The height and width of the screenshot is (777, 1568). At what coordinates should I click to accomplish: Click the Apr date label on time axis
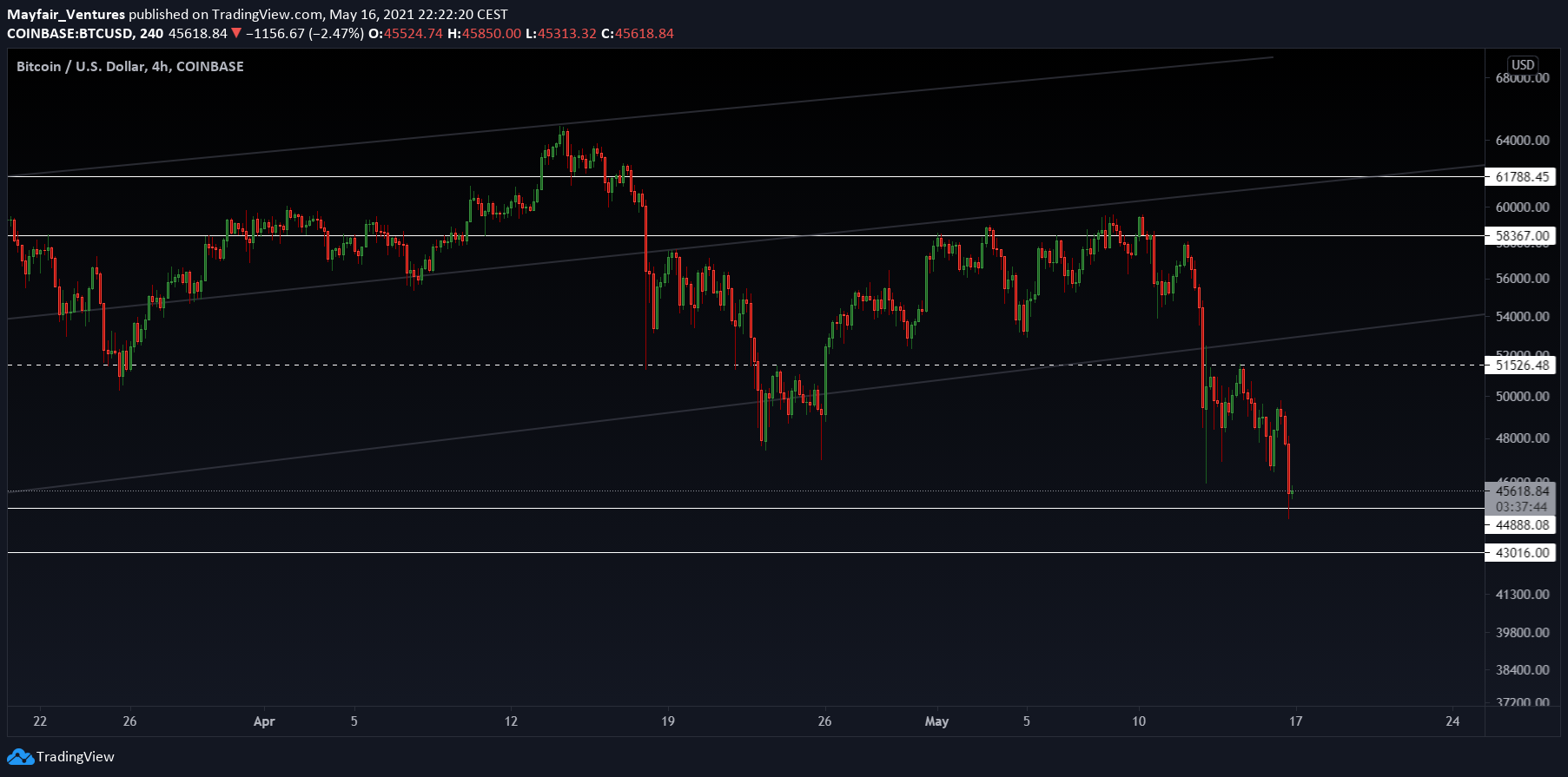[x=264, y=721]
